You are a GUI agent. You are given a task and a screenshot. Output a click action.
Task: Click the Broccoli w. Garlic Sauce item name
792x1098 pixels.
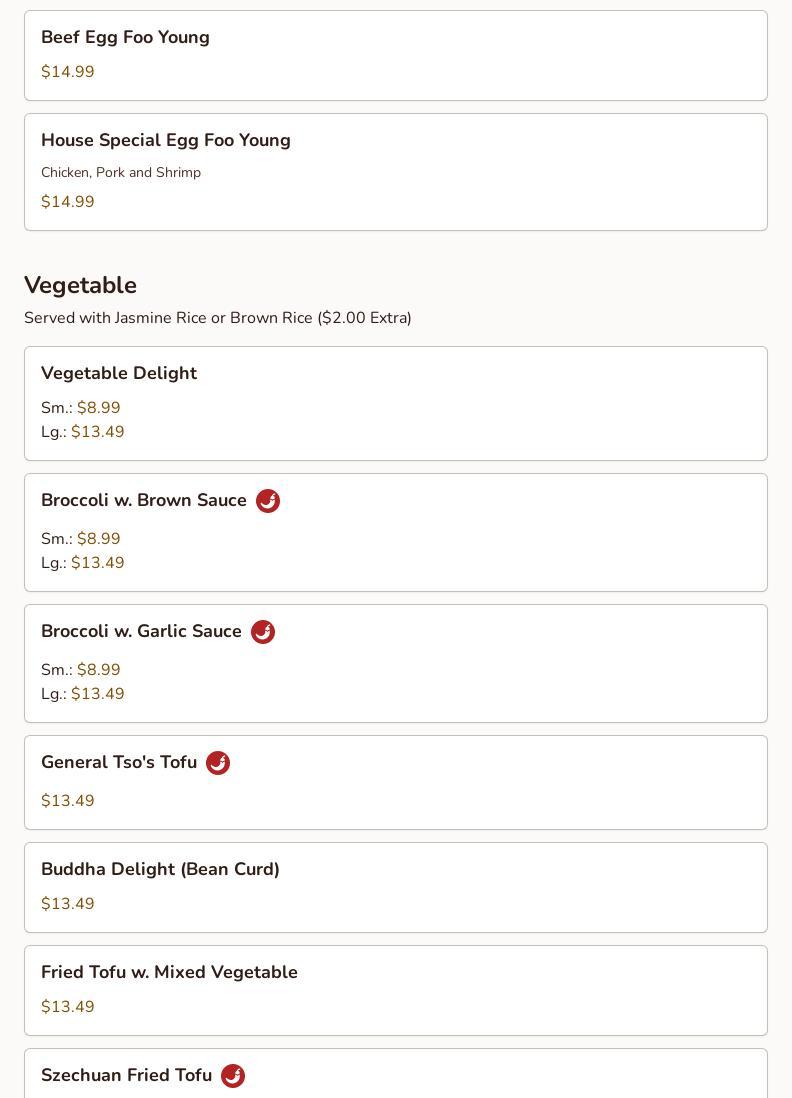point(141,632)
